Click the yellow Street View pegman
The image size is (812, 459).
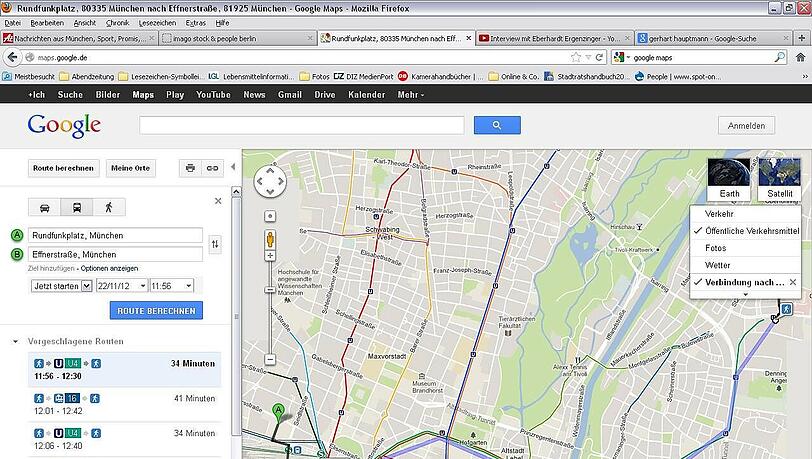(270, 239)
